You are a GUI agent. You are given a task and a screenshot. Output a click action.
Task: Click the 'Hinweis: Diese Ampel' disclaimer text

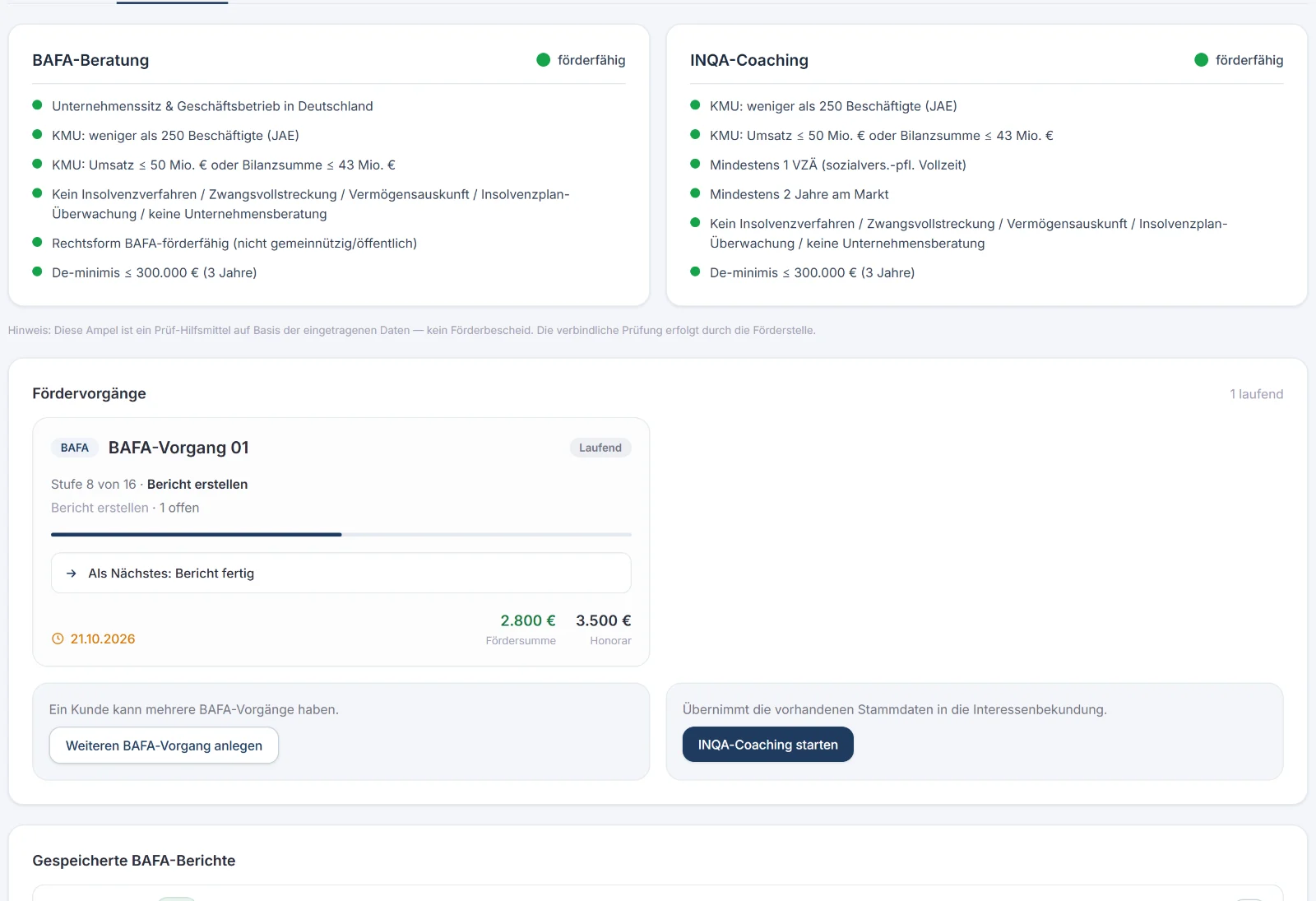(x=412, y=330)
